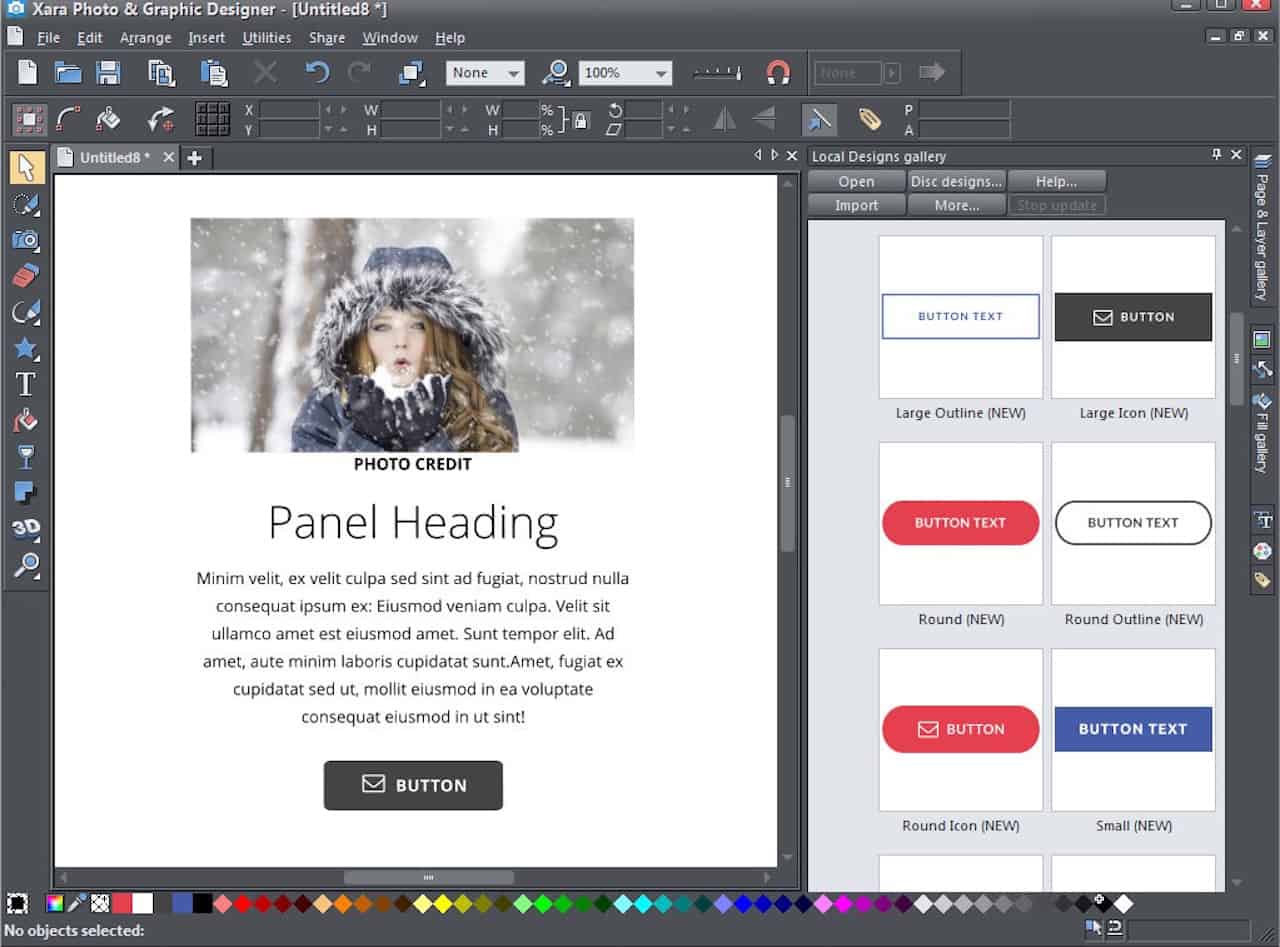Select the Round Outline (NEW) design thumbnail
Viewport: 1280px width, 947px height.
point(1133,523)
